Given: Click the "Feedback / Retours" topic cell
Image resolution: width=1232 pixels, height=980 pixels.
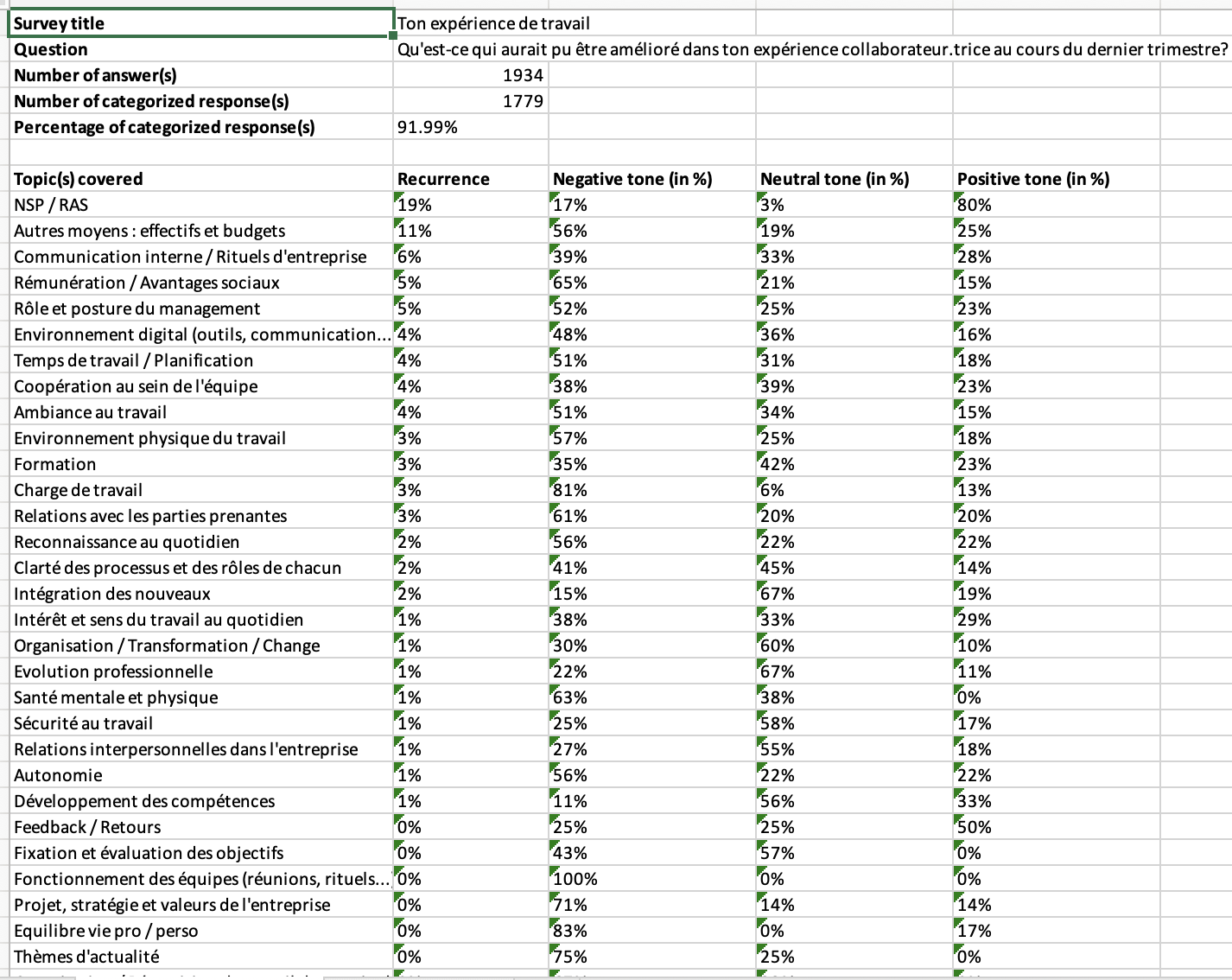Looking at the screenshot, I should tap(87, 827).
